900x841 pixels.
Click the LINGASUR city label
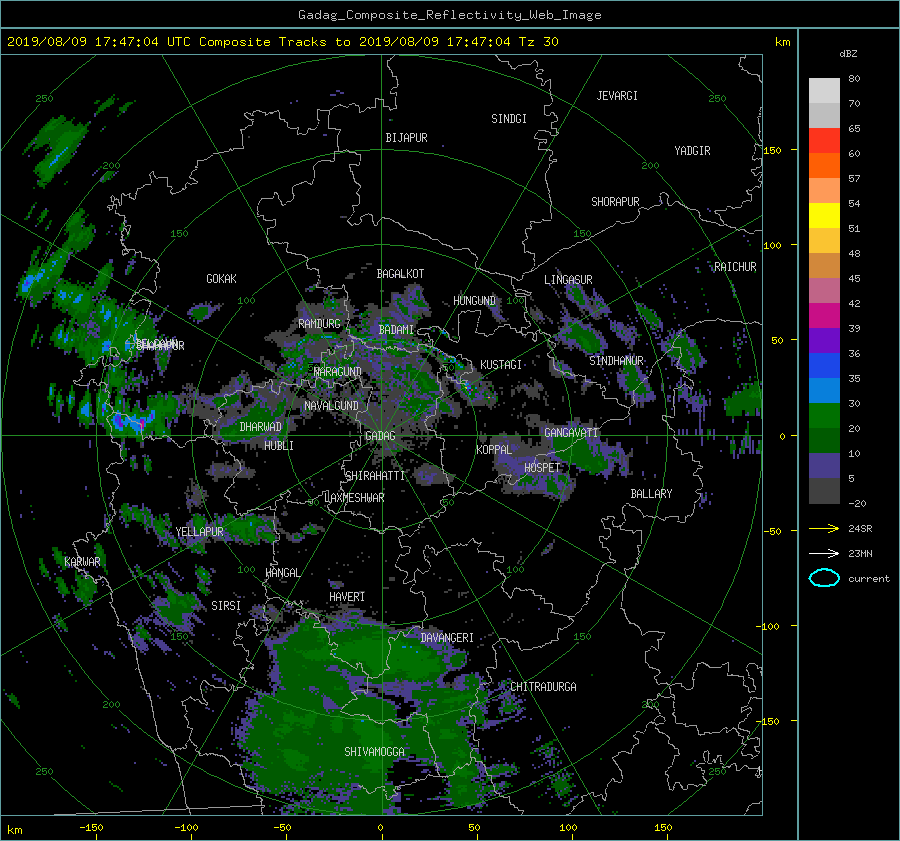click(x=568, y=280)
